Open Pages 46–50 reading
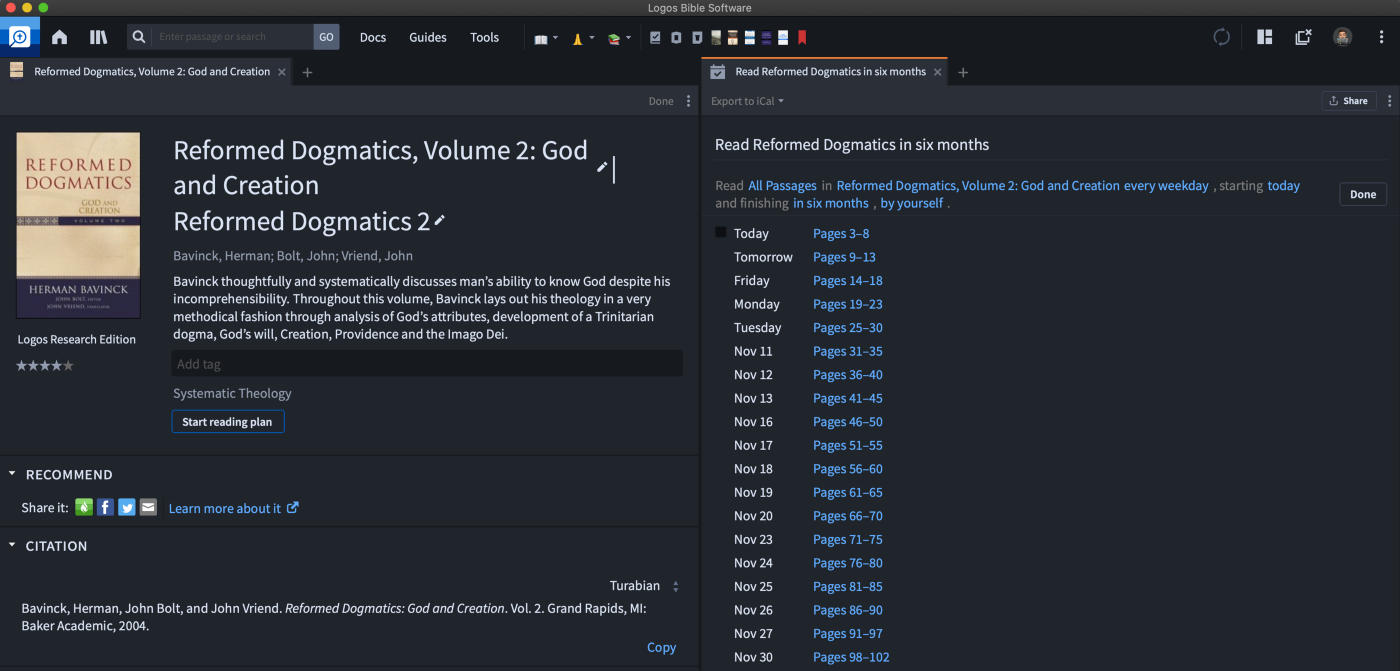 click(848, 422)
